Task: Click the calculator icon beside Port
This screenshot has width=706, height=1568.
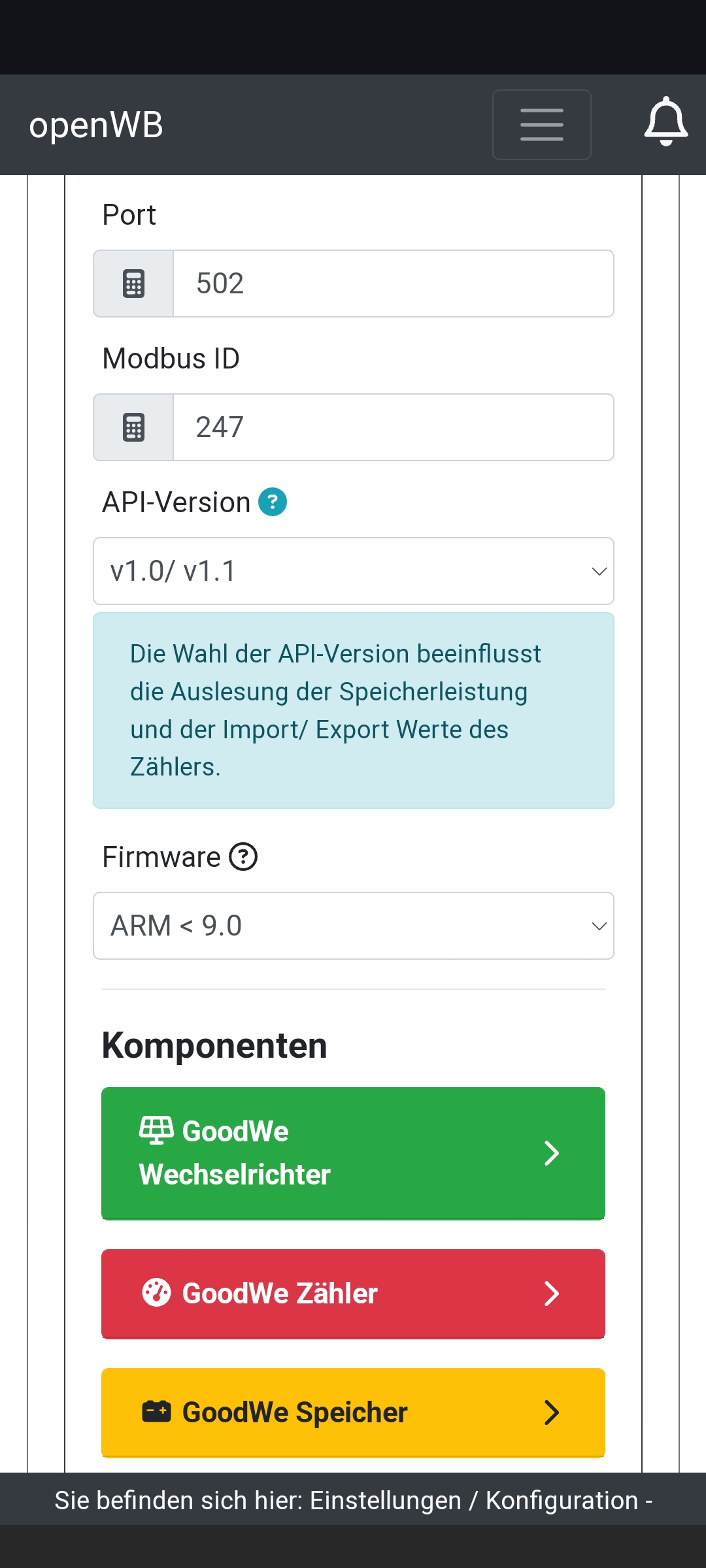Action: (x=133, y=284)
